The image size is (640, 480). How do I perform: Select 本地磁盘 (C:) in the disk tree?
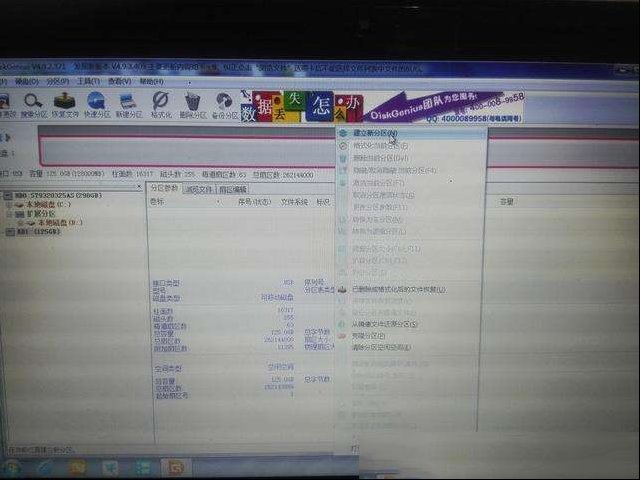pyautogui.click(x=48, y=204)
